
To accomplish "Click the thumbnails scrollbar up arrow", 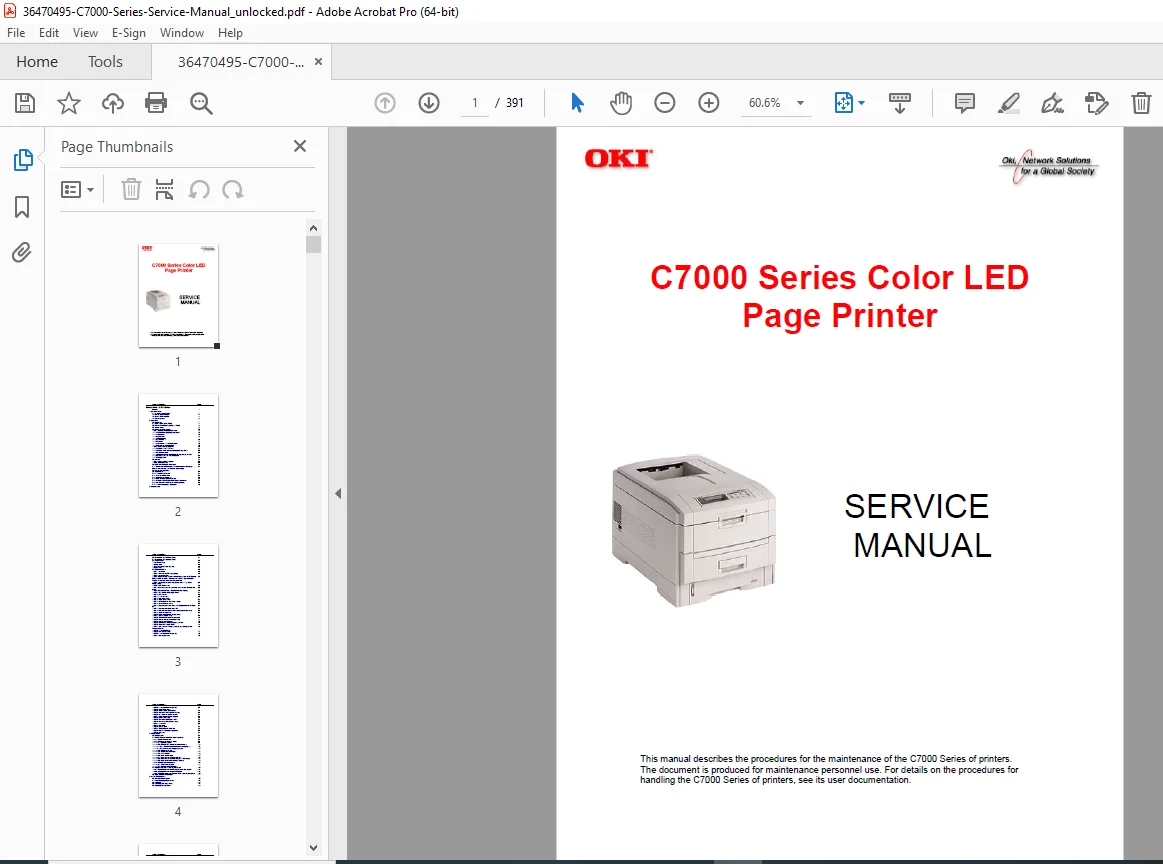I will tap(313, 228).
